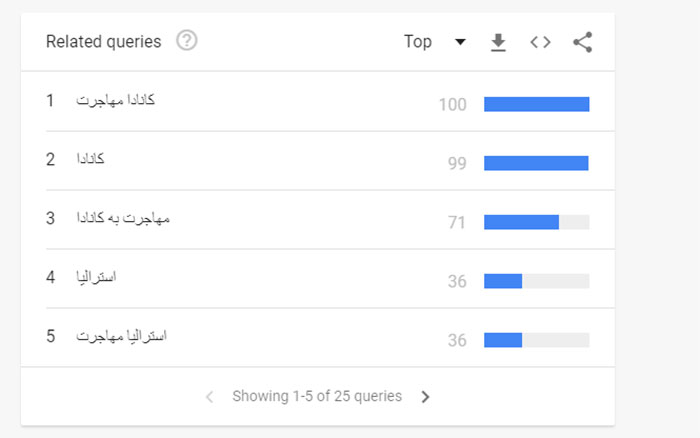This screenshot has width=700, height=438.
Task: Share the Related queries card
Action: [583, 42]
